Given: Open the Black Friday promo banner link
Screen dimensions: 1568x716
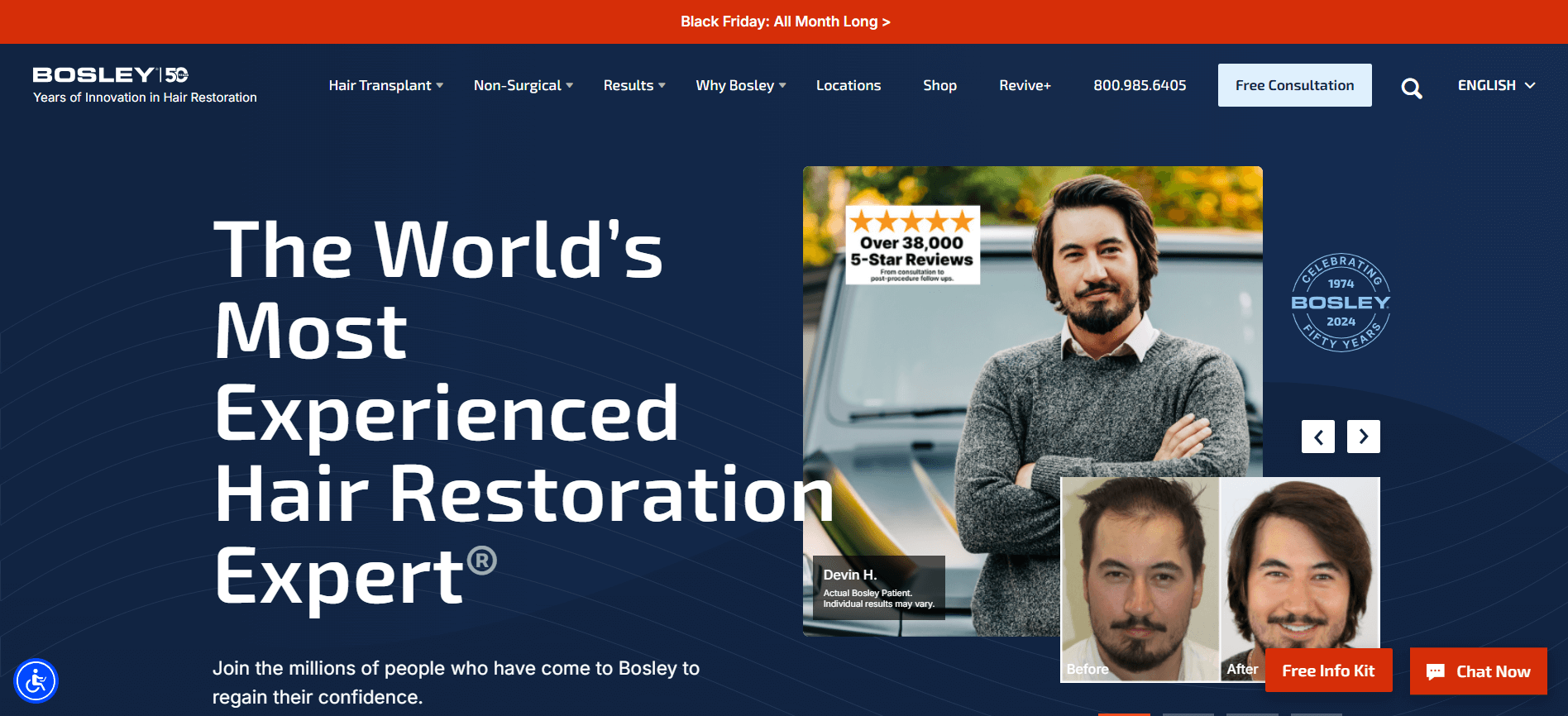Looking at the screenshot, I should click(785, 21).
